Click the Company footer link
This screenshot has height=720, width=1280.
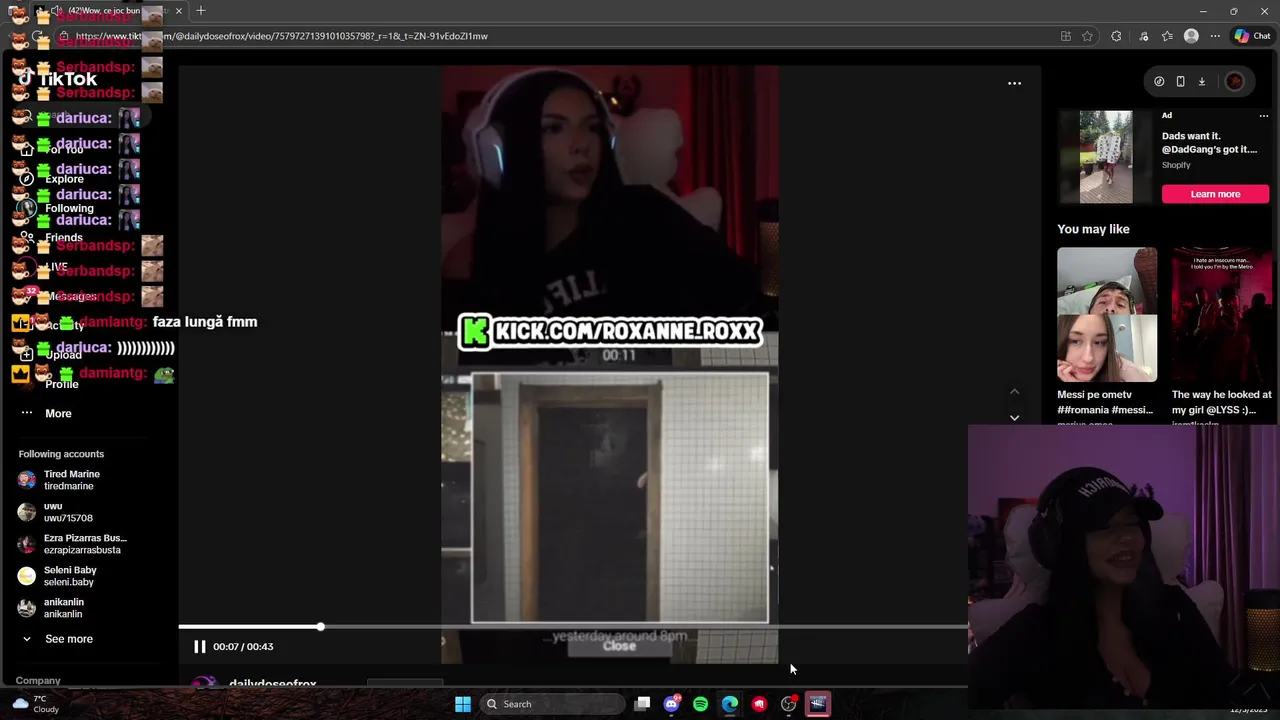(x=38, y=681)
